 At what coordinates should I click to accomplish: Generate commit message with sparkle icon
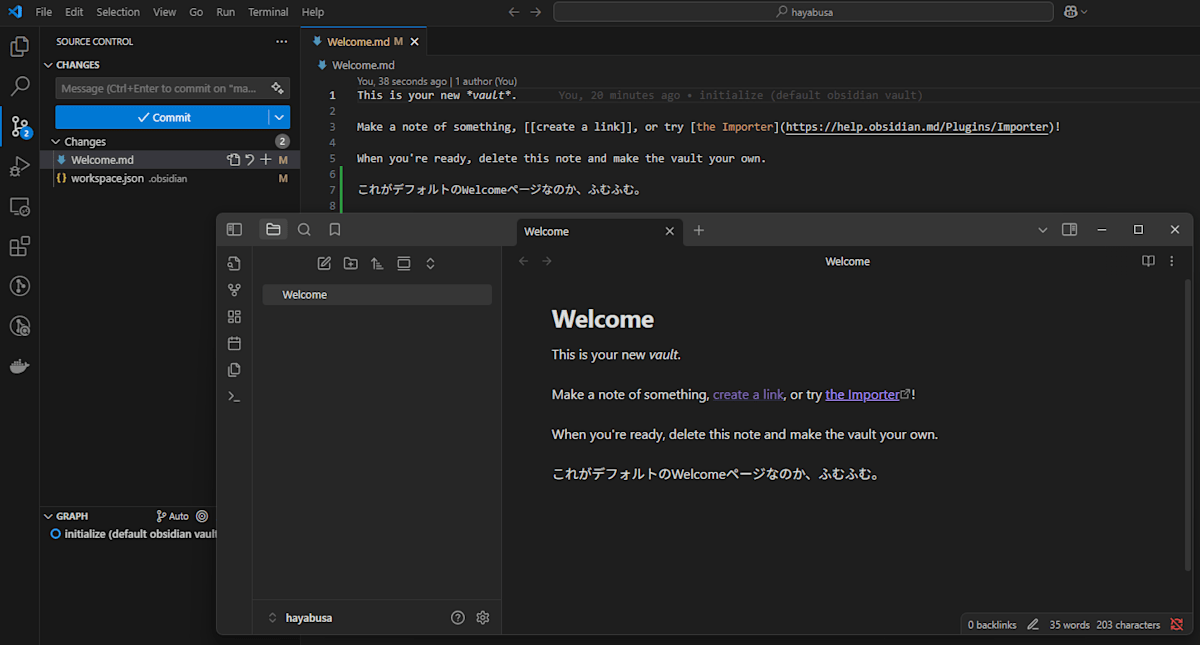[x=277, y=88]
